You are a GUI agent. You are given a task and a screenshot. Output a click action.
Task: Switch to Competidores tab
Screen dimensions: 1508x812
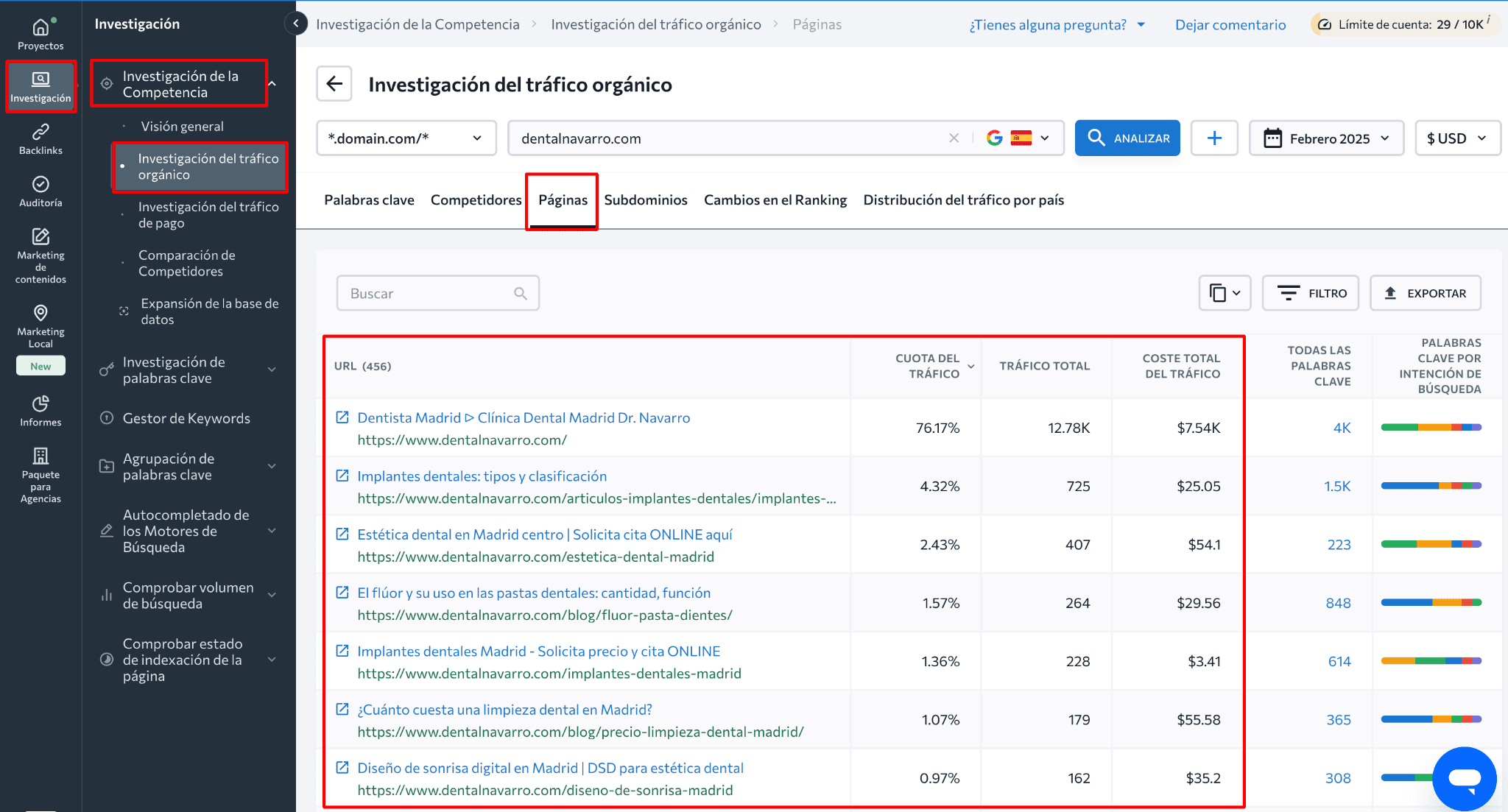click(x=476, y=200)
